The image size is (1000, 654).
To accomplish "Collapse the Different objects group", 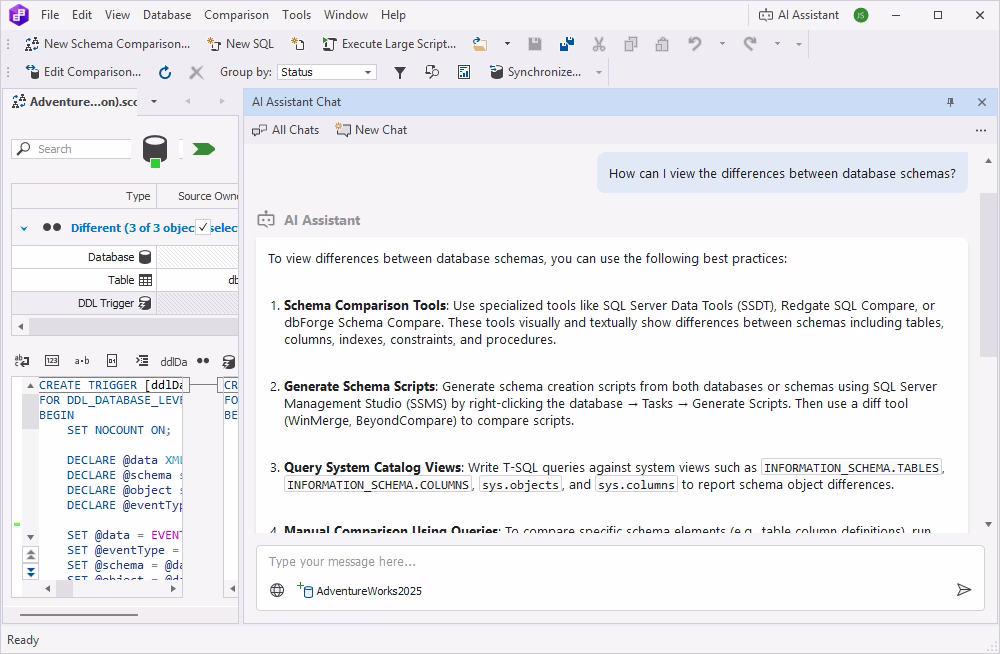I will [24, 228].
